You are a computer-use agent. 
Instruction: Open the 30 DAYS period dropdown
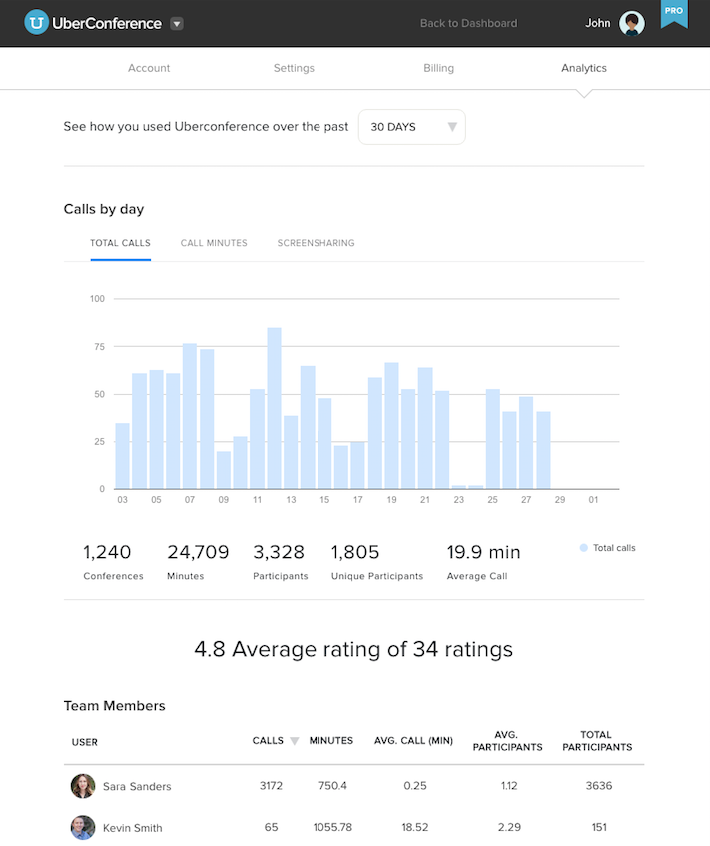[412, 127]
